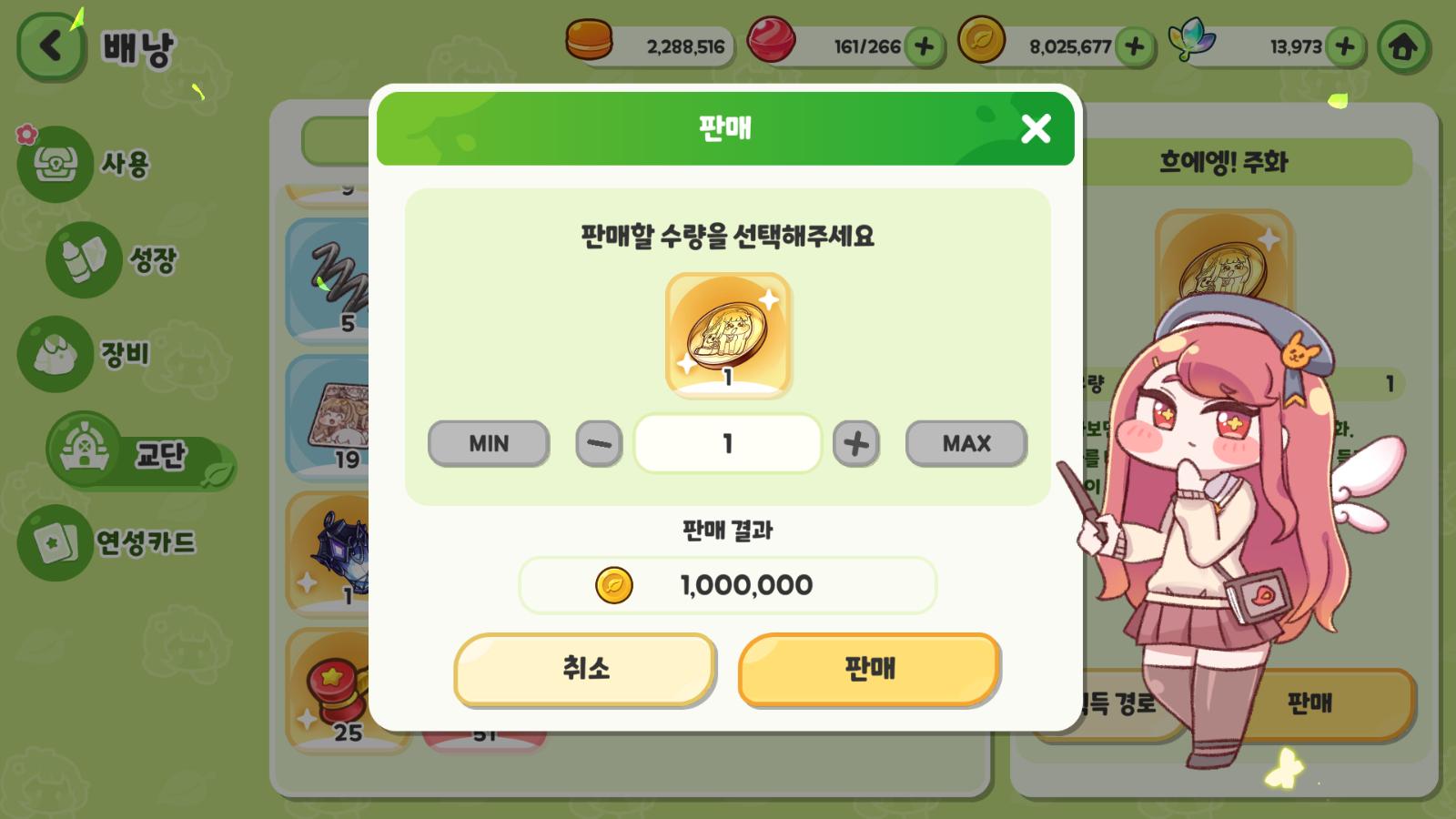Open the home screen via house icon
This screenshot has height=819, width=1456.
pos(1402,46)
